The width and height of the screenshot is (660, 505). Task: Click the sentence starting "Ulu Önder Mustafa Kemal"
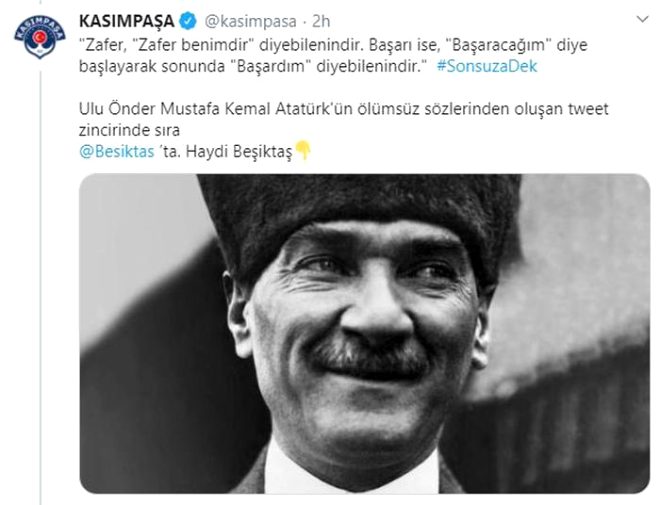click(x=343, y=109)
